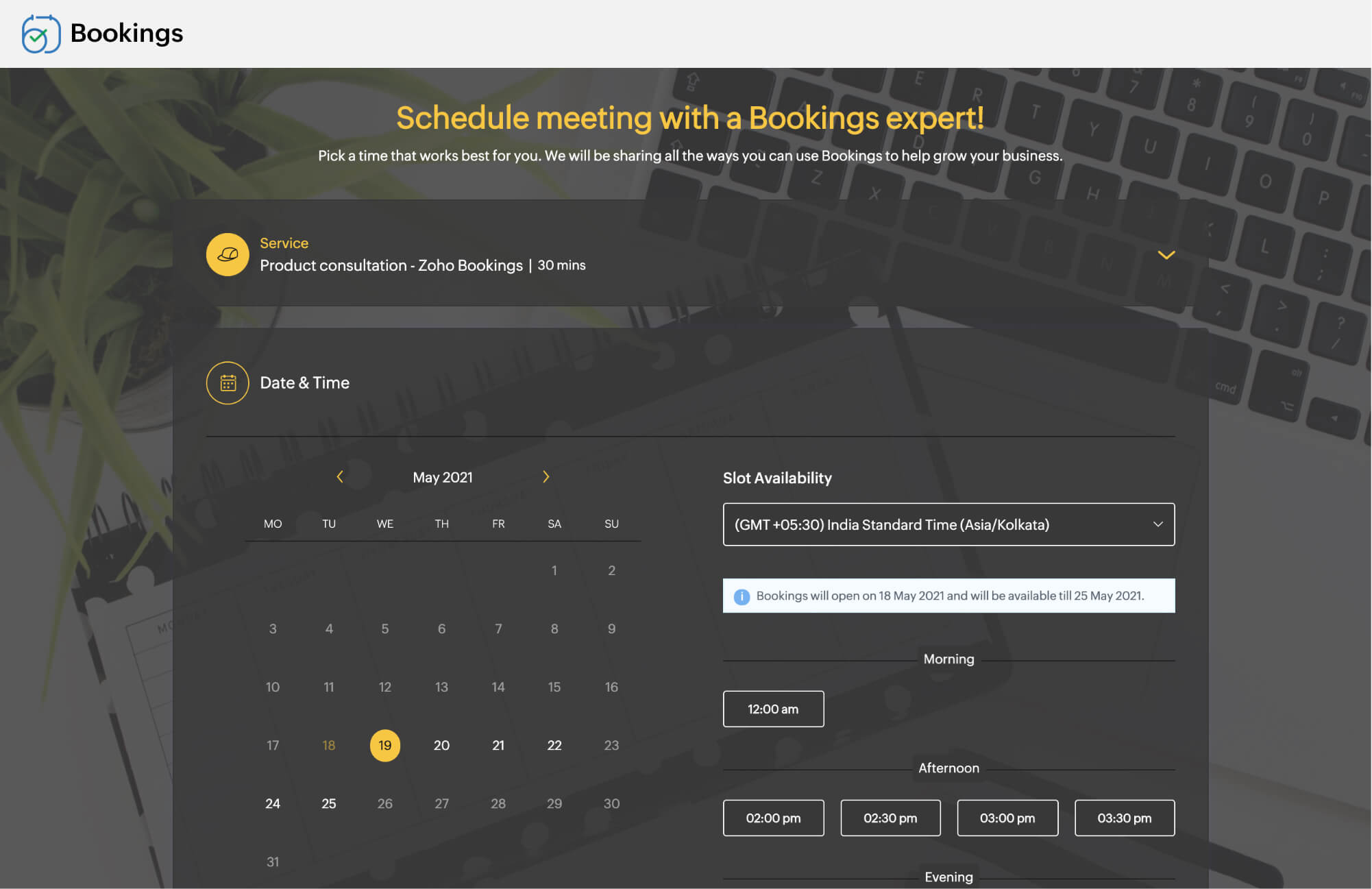The image size is (1372, 889).
Task: Go to next month in calendar
Action: click(x=546, y=476)
